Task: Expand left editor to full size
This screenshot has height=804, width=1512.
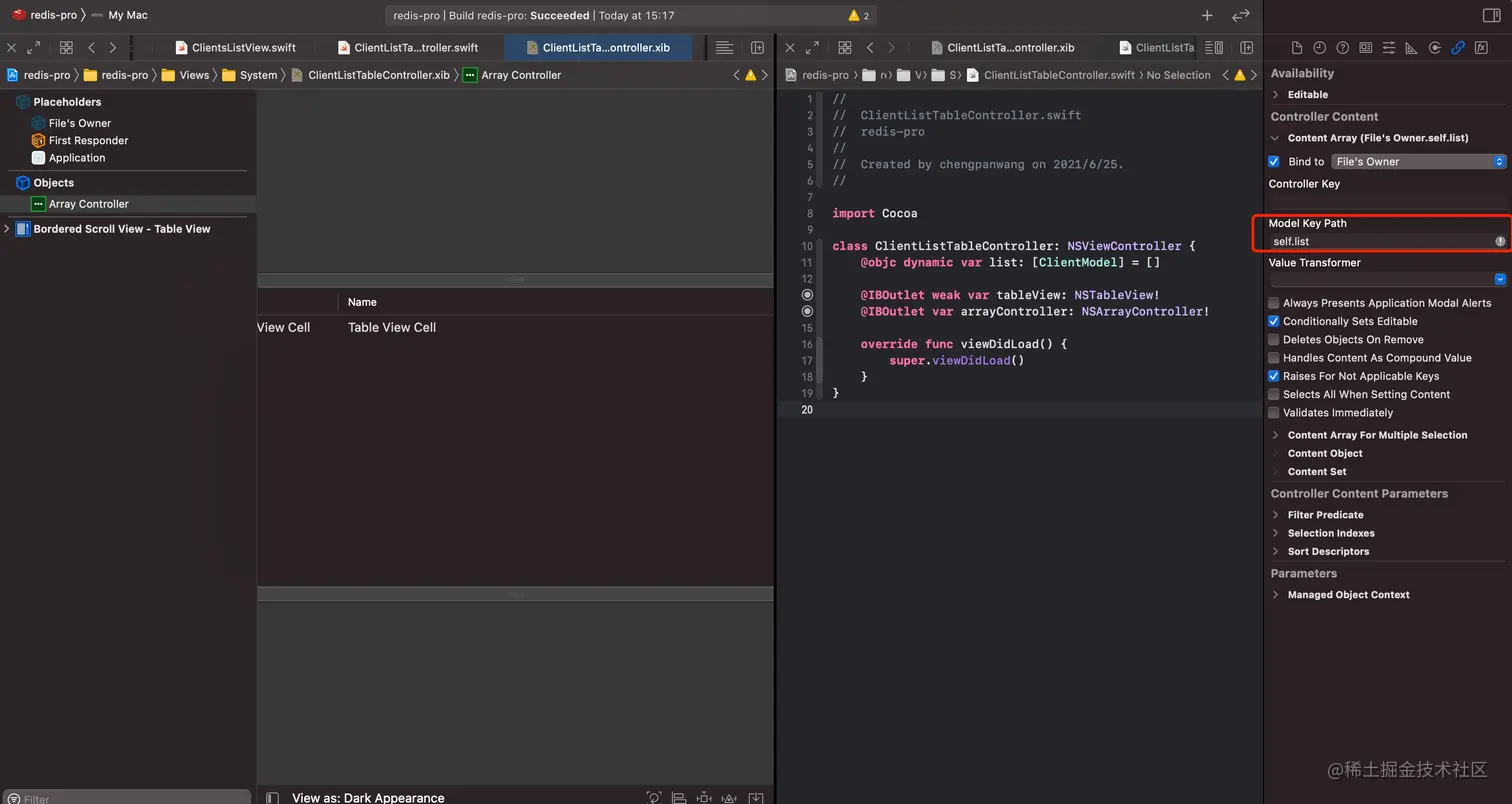Action: [x=34, y=47]
